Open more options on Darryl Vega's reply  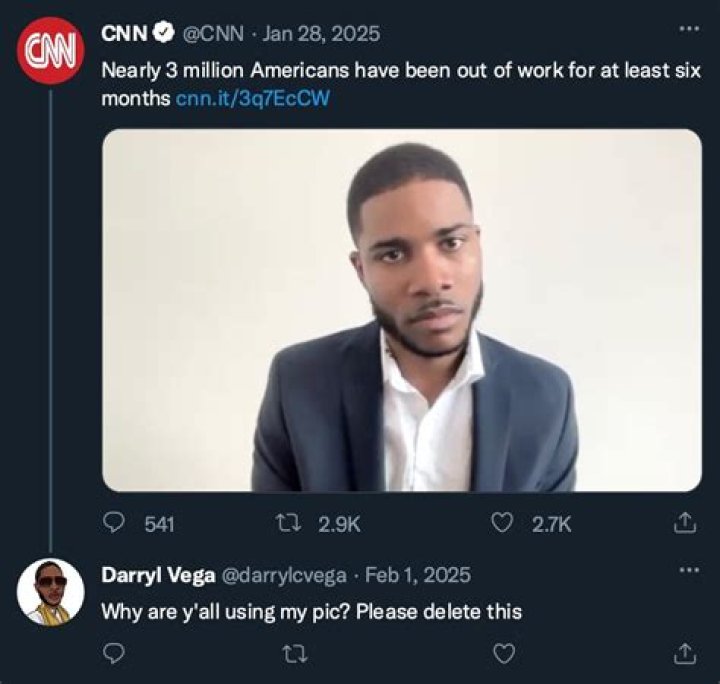[689, 570]
